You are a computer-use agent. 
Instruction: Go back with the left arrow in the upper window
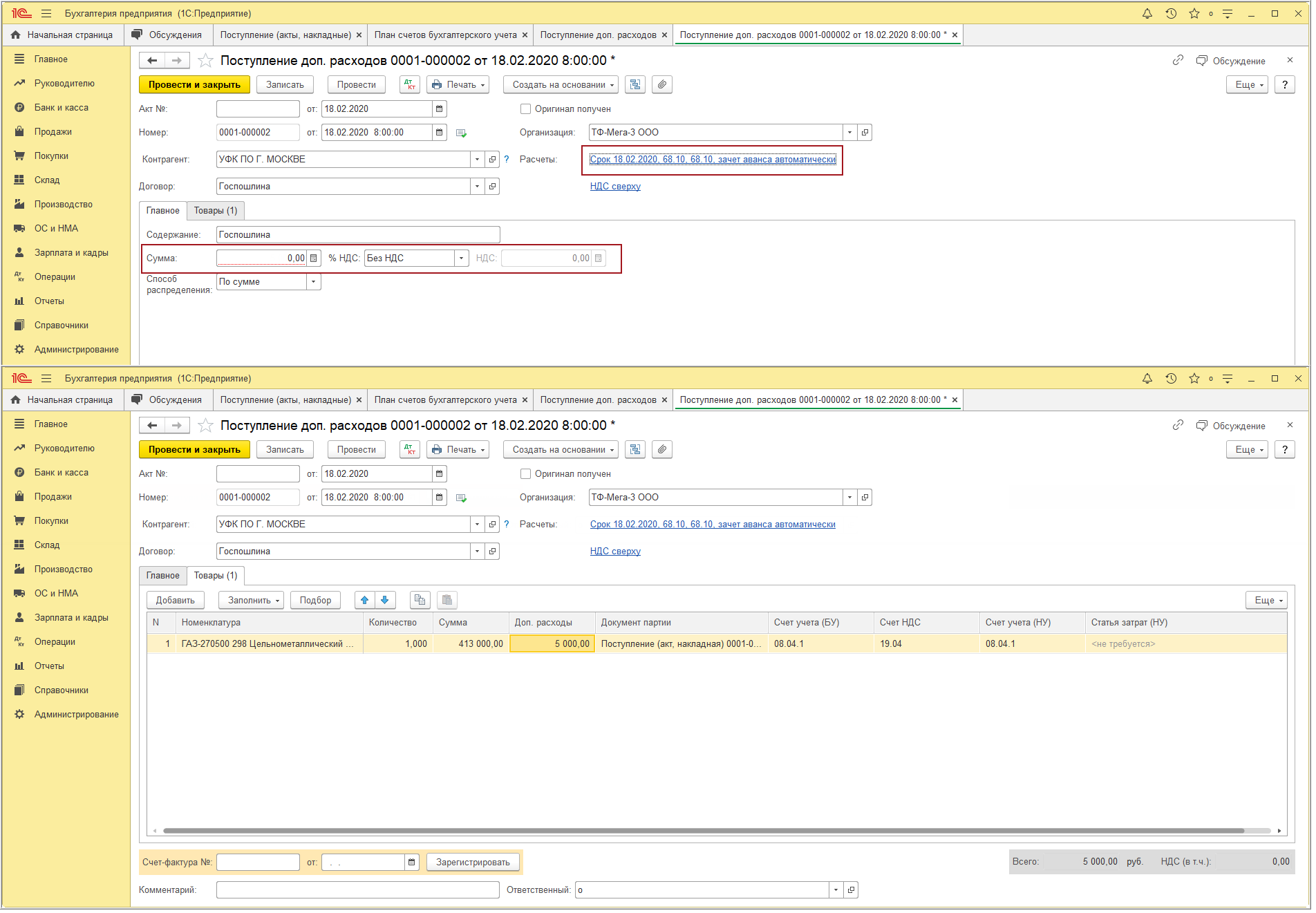click(x=152, y=61)
